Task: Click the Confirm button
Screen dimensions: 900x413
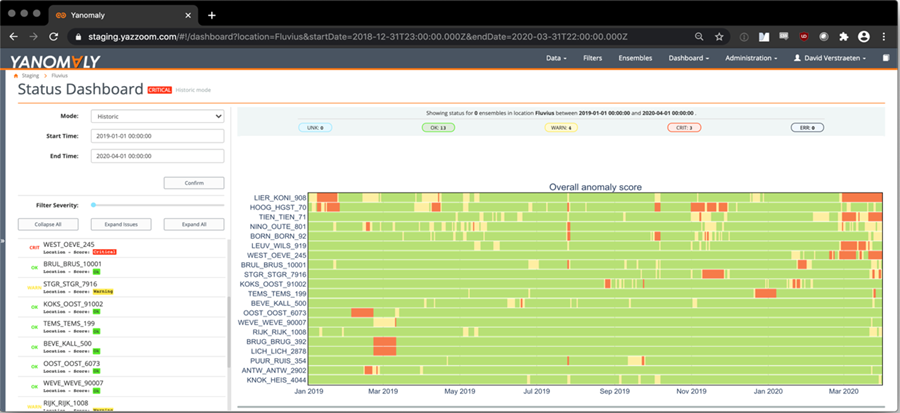Action: pos(194,183)
